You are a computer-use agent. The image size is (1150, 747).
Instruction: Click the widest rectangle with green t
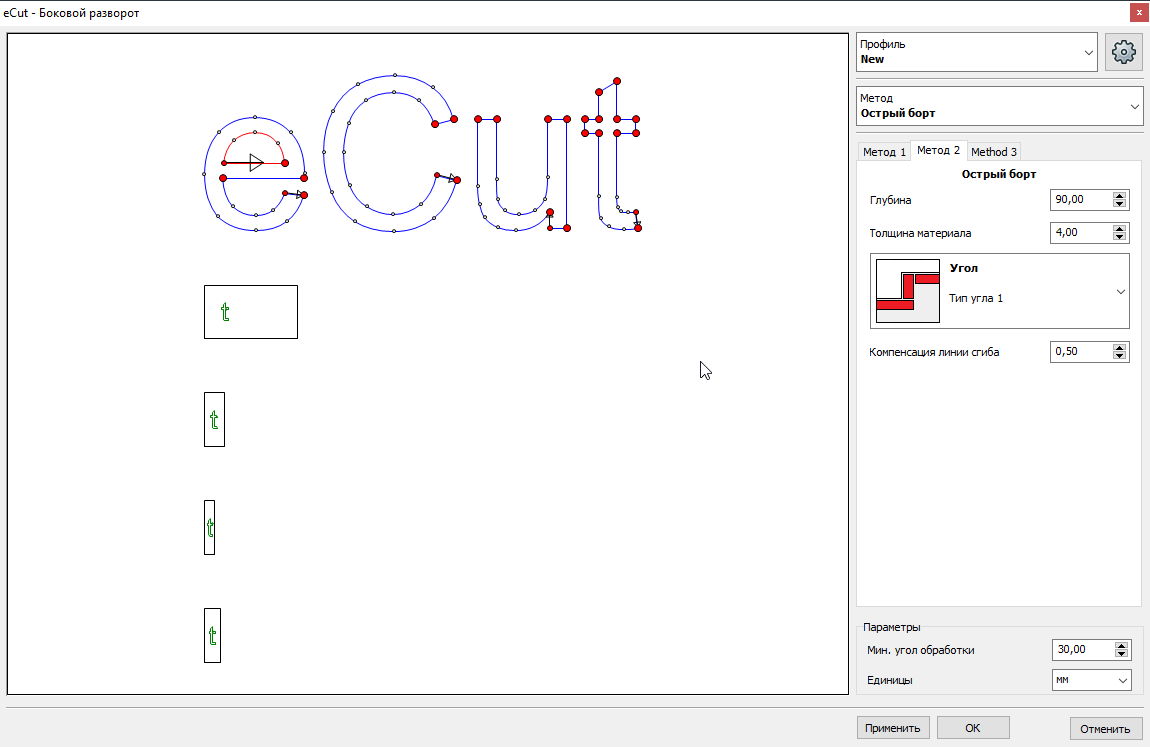tap(251, 312)
